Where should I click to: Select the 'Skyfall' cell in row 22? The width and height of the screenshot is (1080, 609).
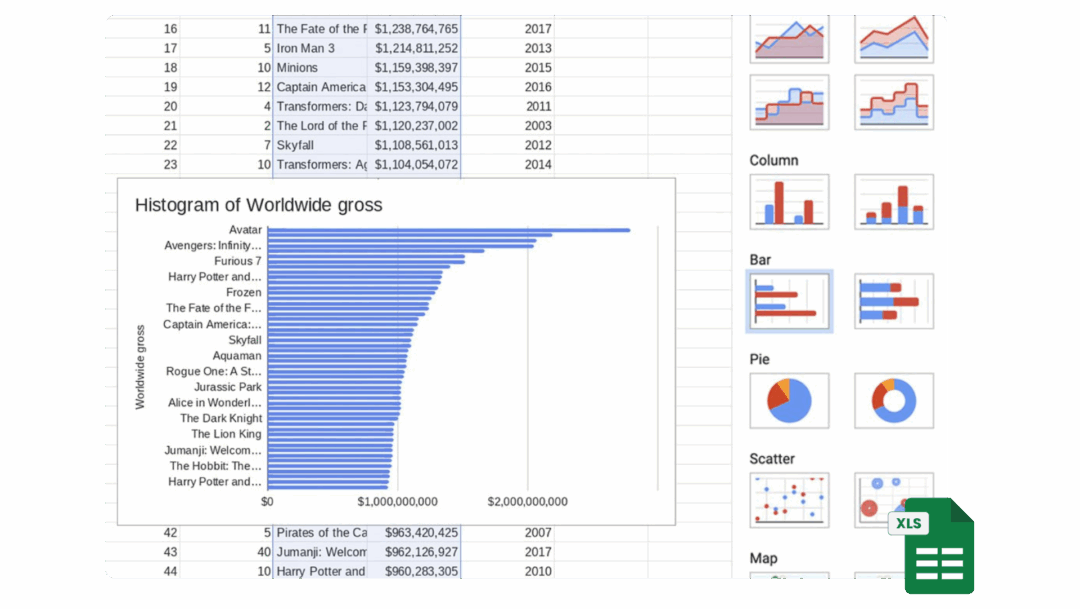[320, 145]
